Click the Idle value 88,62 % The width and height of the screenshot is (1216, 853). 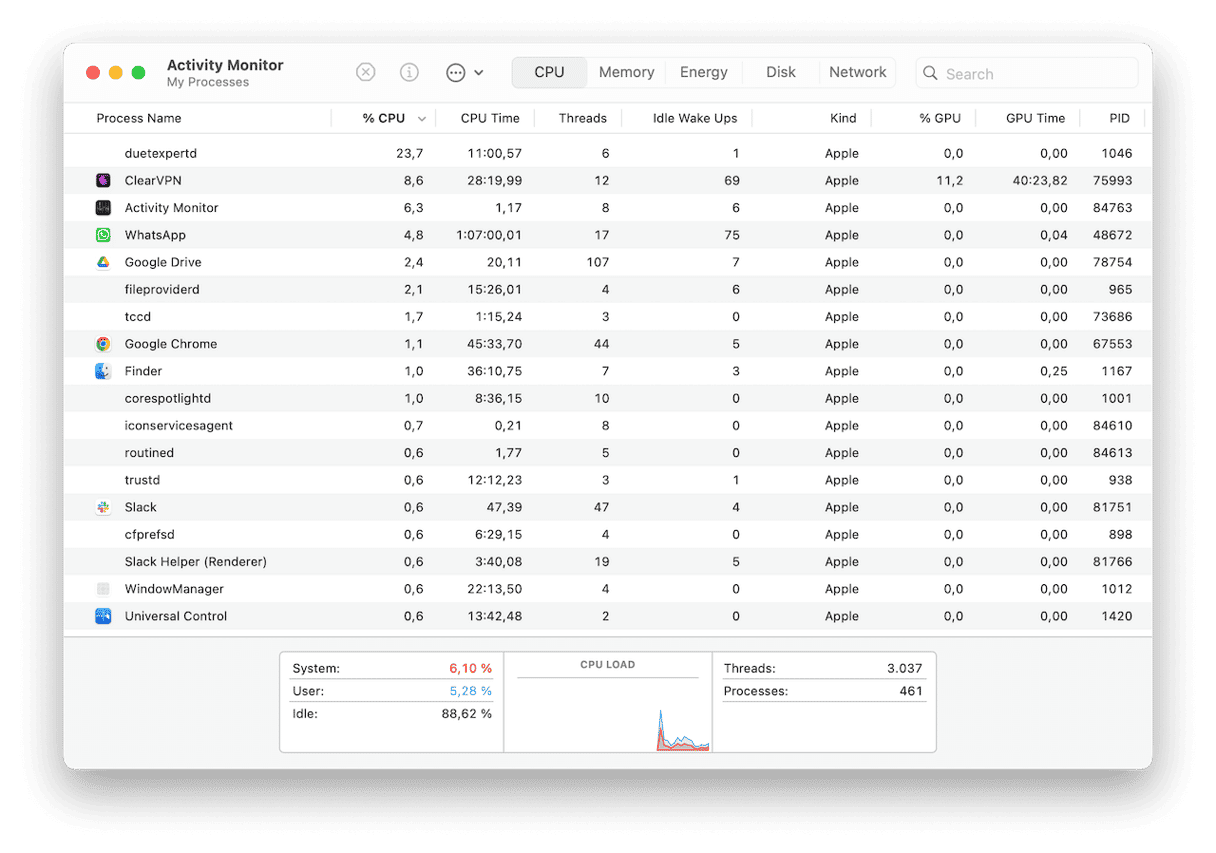[x=466, y=714]
